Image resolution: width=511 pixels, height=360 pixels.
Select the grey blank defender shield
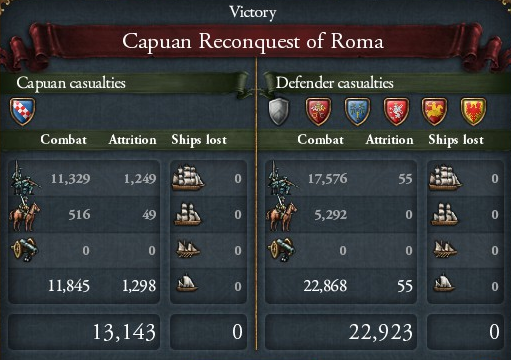pos(279,112)
